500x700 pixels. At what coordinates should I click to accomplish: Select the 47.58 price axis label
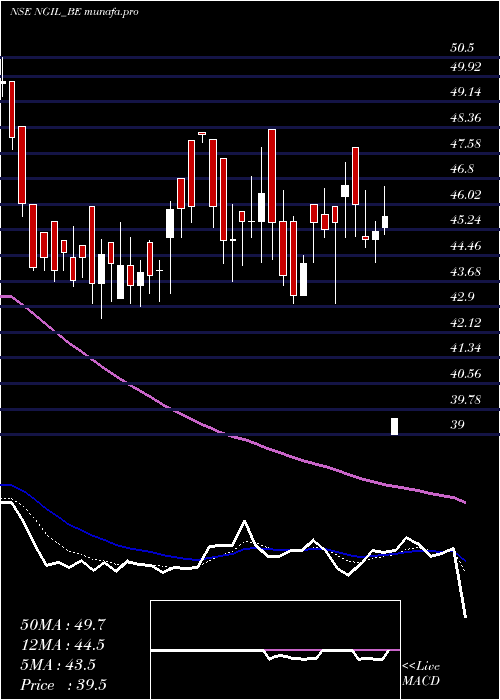466,144
